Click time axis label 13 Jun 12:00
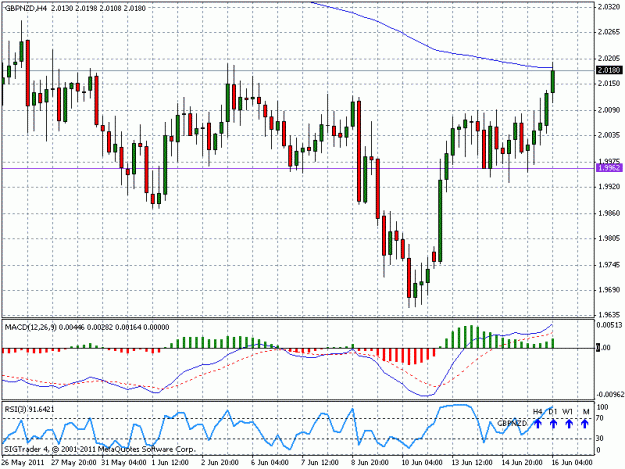 click(x=472, y=462)
